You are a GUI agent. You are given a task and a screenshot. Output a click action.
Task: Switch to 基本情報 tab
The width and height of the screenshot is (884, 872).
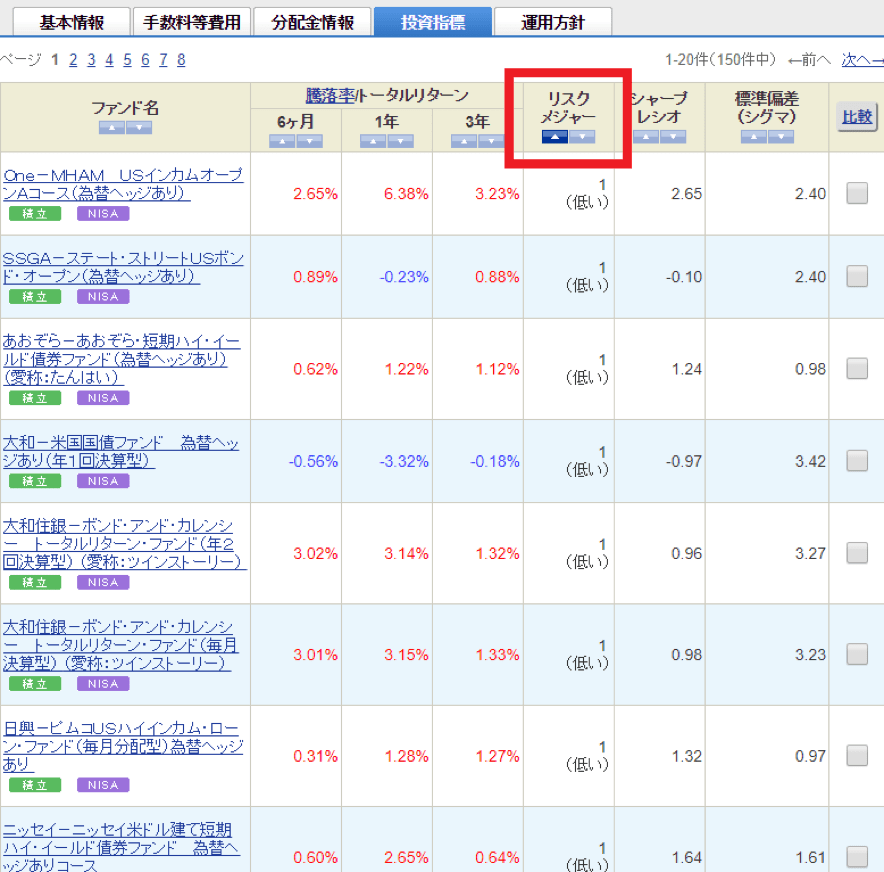point(70,22)
